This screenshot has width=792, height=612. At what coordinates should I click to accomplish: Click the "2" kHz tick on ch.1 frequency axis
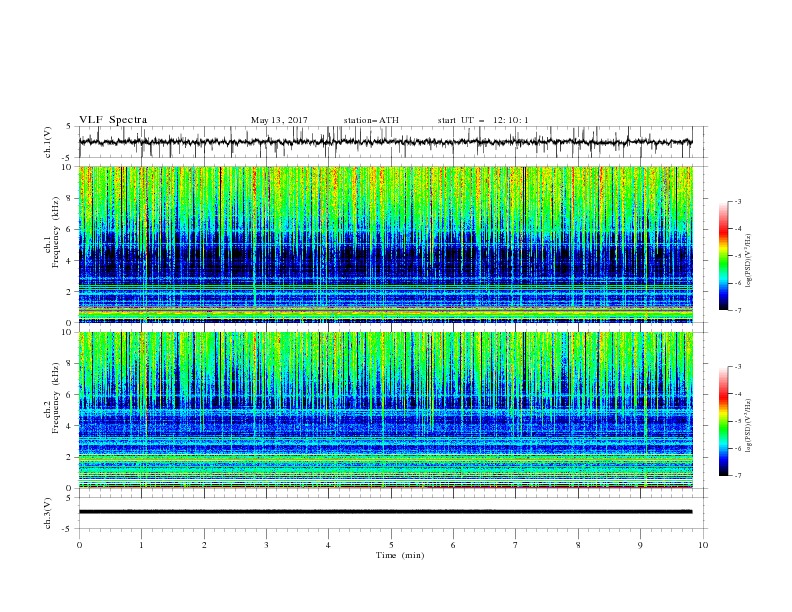pos(70,291)
